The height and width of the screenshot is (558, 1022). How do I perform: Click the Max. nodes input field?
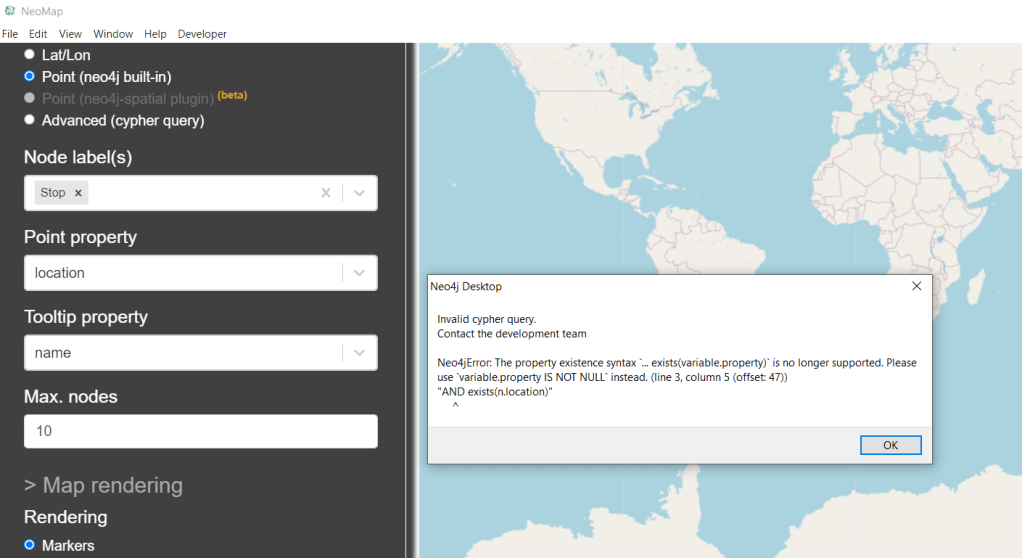pos(200,431)
